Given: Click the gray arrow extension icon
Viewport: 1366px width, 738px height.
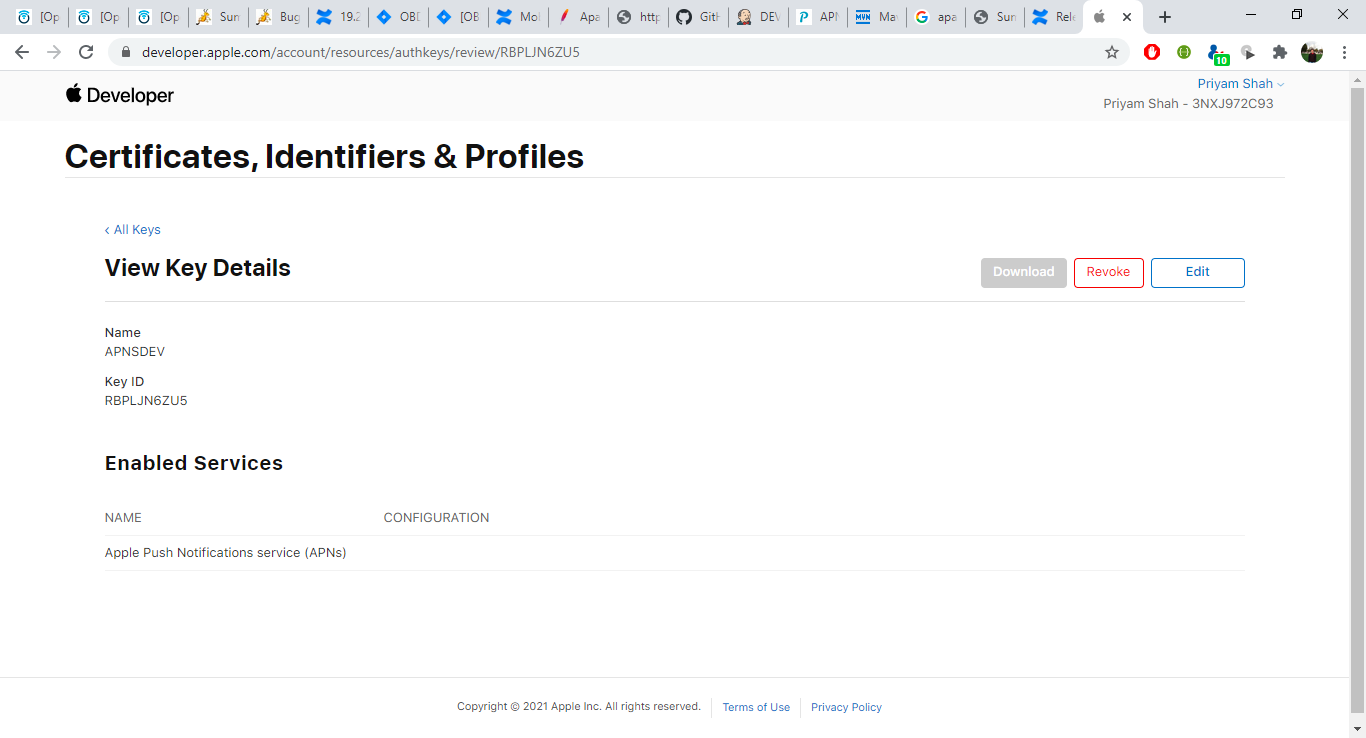Looking at the screenshot, I should (1248, 52).
